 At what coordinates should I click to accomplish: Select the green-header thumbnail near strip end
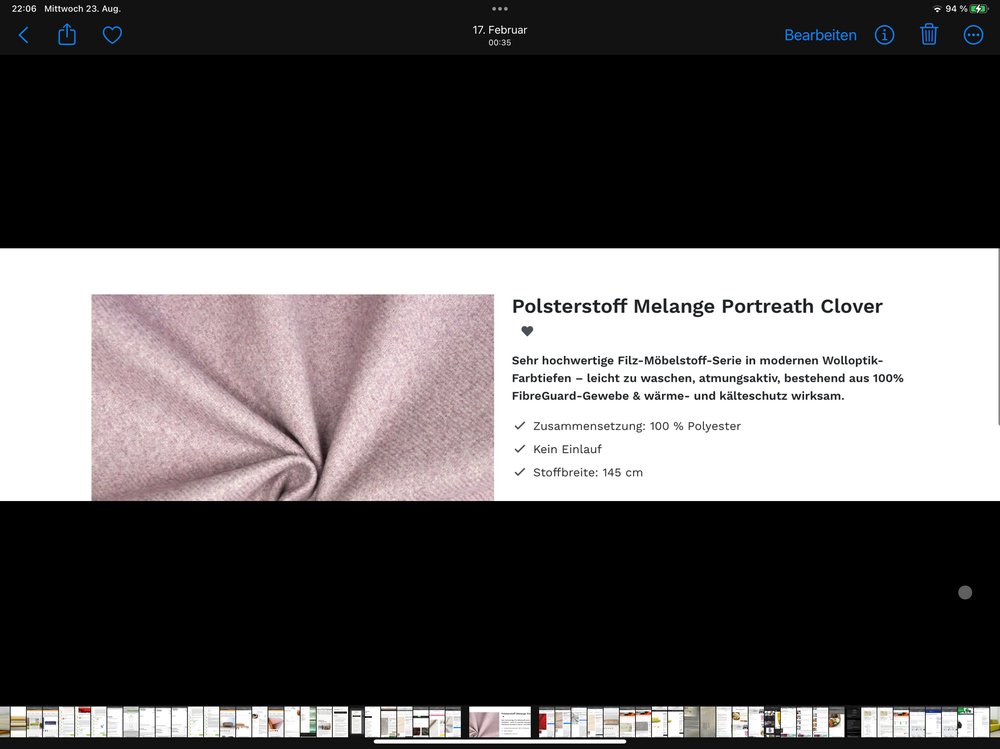[x=965, y=722]
